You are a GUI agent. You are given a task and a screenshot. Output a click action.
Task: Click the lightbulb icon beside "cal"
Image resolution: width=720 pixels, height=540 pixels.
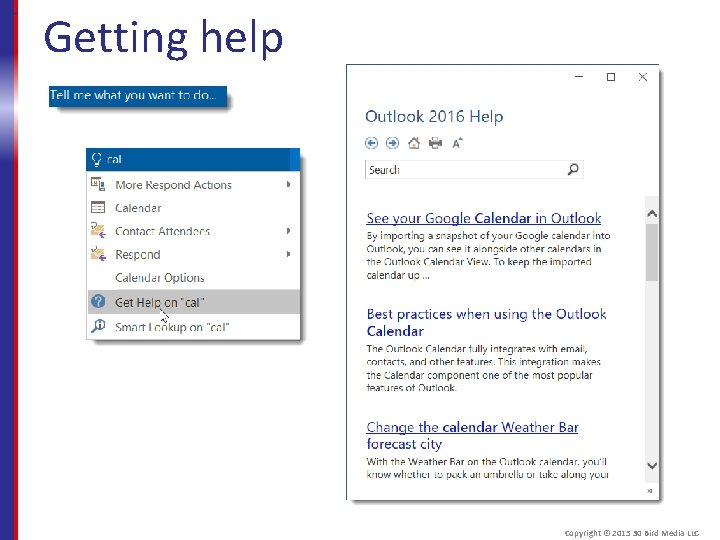pyautogui.click(x=96, y=159)
